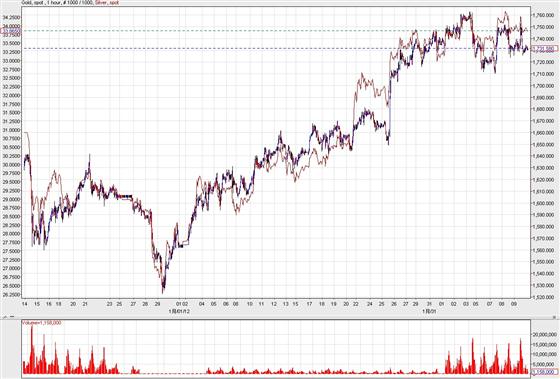The width and height of the screenshot is (560, 379).
Task: Click the small pin icon left of collapse dash
Action: pos(5,316)
